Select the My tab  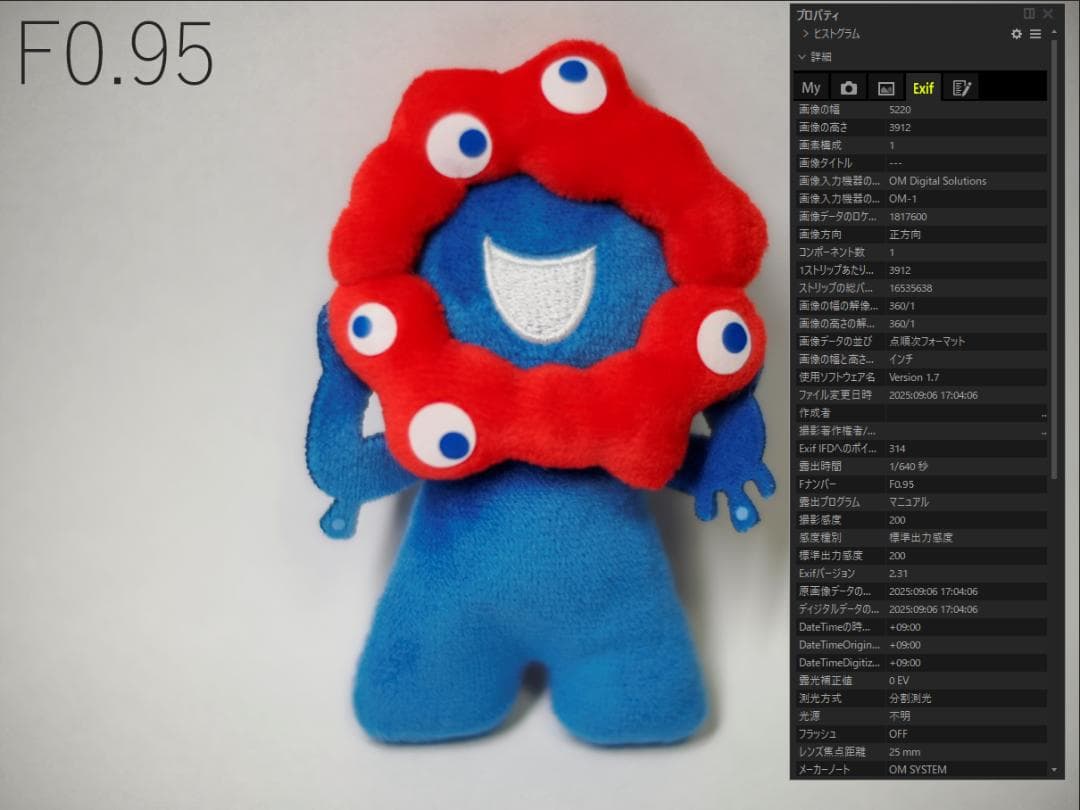pos(811,88)
